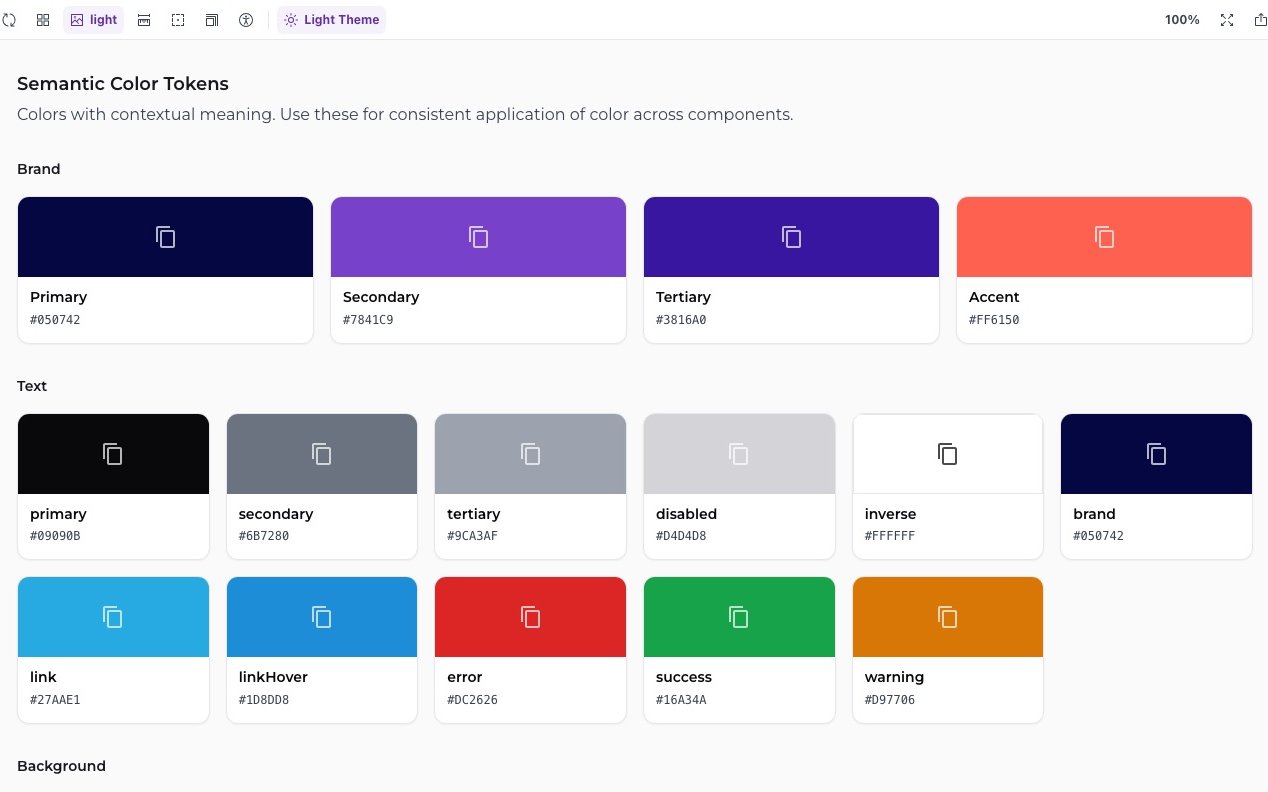Copy the text primary #09090B color icon
Screen dimensions: 1268x792
[113, 454]
